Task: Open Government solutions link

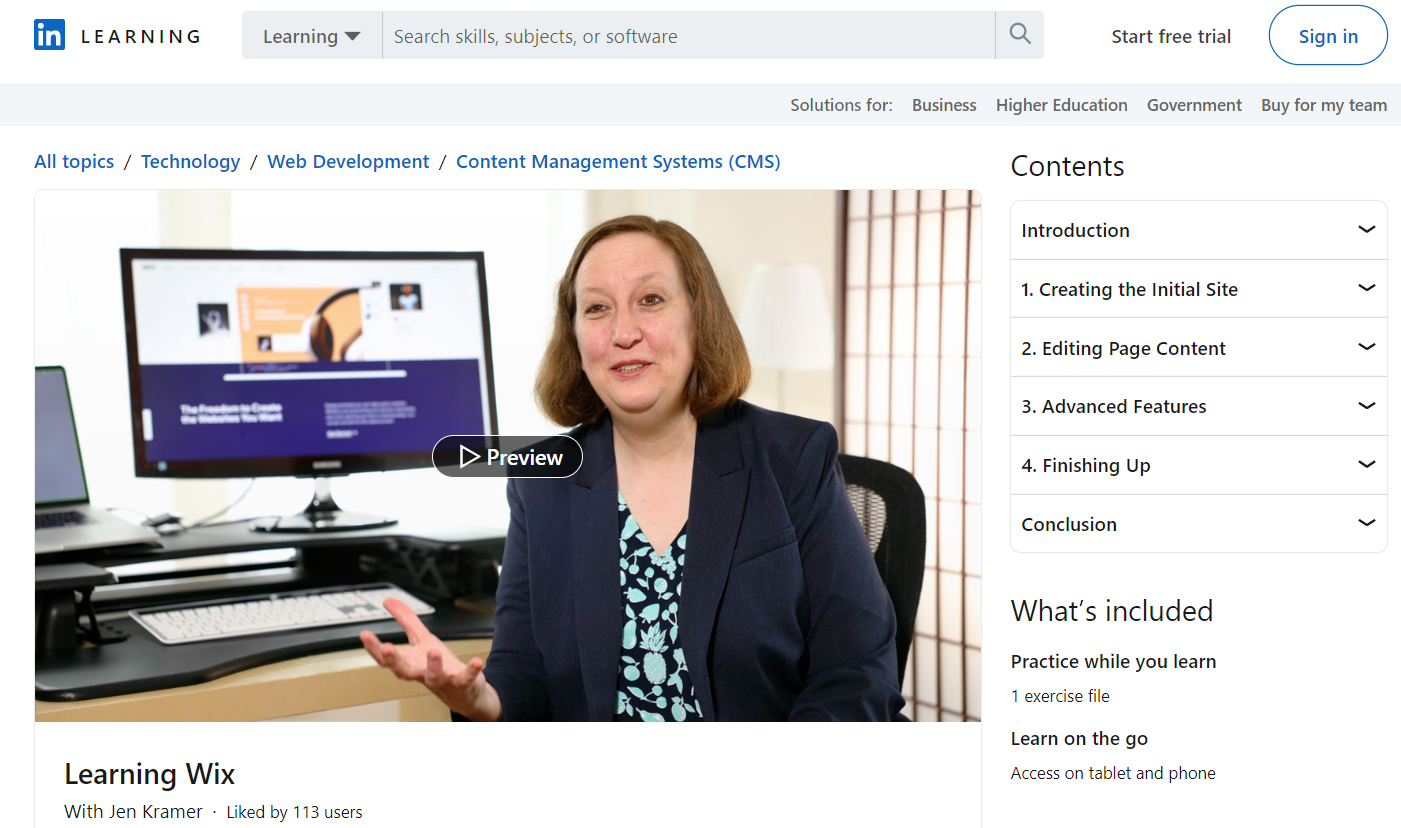Action: coord(1194,105)
